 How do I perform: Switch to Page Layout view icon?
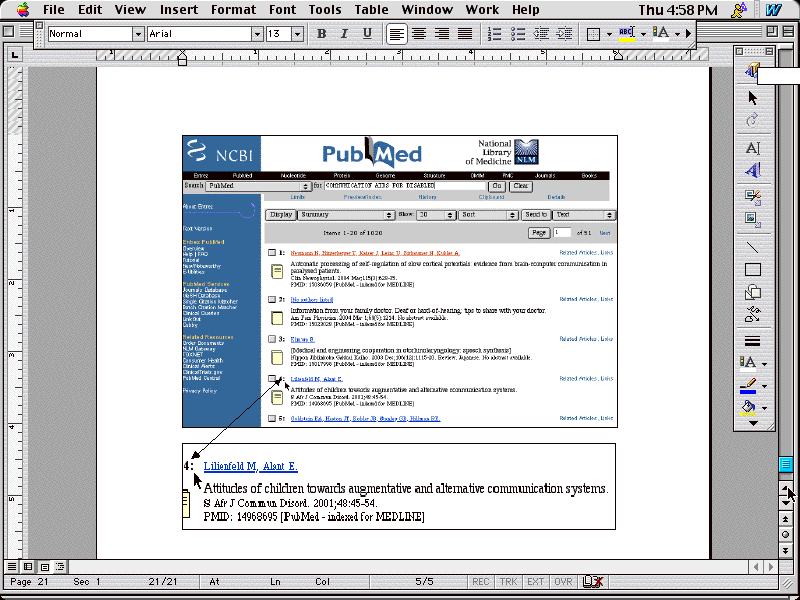(x=44, y=566)
